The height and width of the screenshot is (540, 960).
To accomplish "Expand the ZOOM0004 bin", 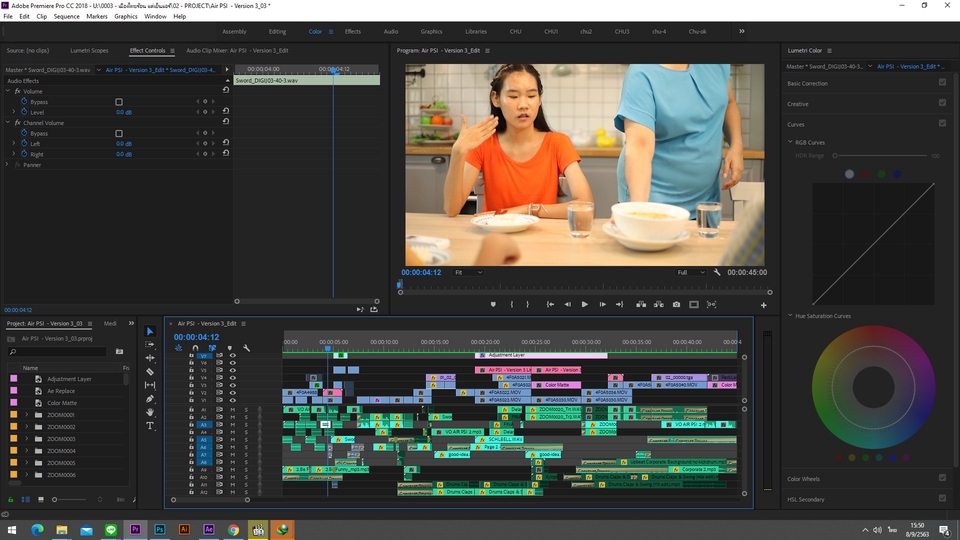I will point(27,451).
